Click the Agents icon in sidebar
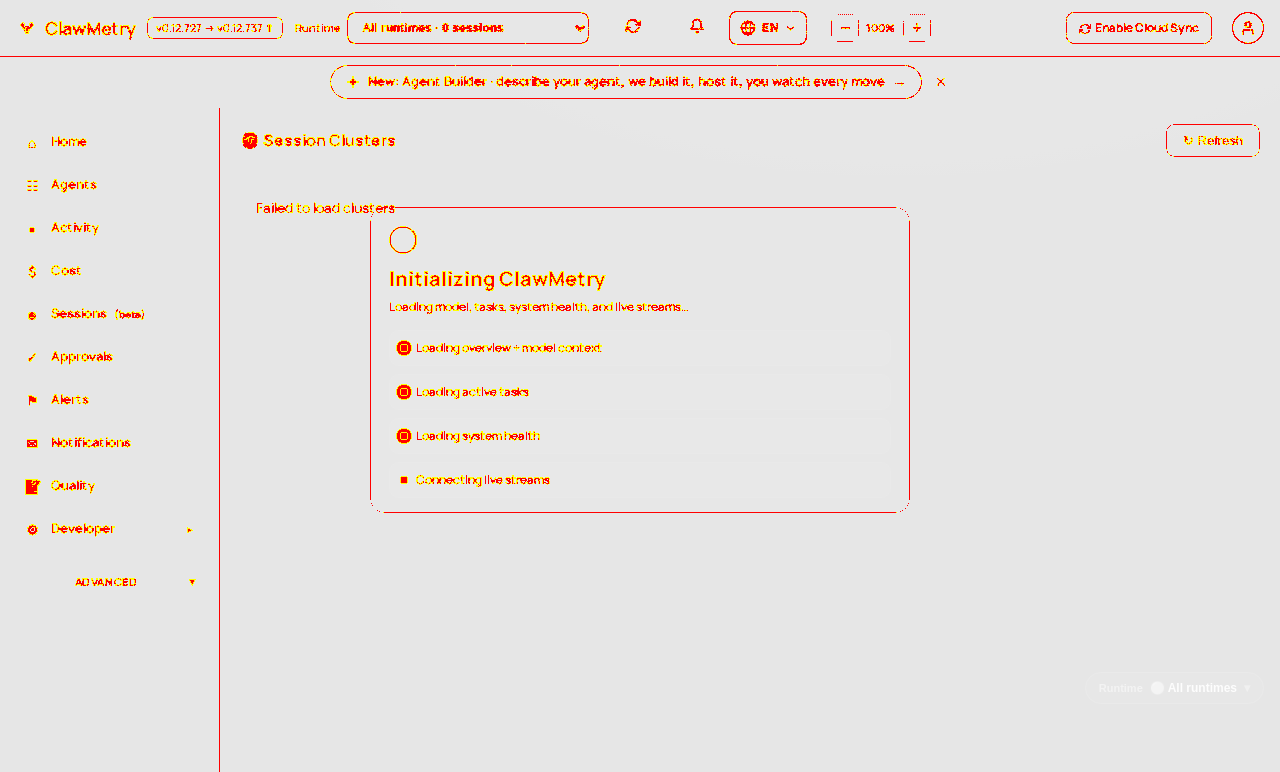This screenshot has height=772, width=1280. pos(32,186)
